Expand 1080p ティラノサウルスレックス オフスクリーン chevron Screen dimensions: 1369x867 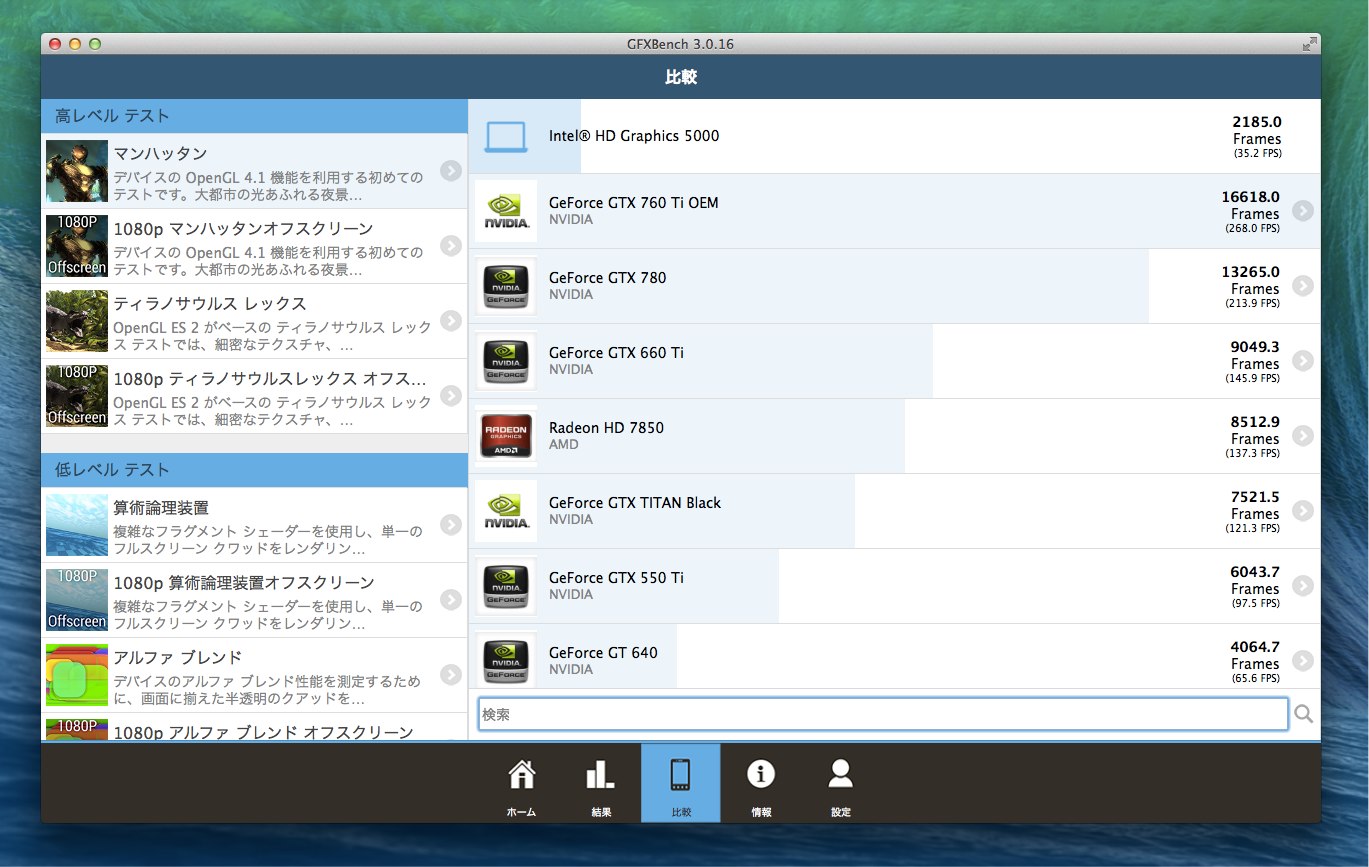[x=451, y=396]
